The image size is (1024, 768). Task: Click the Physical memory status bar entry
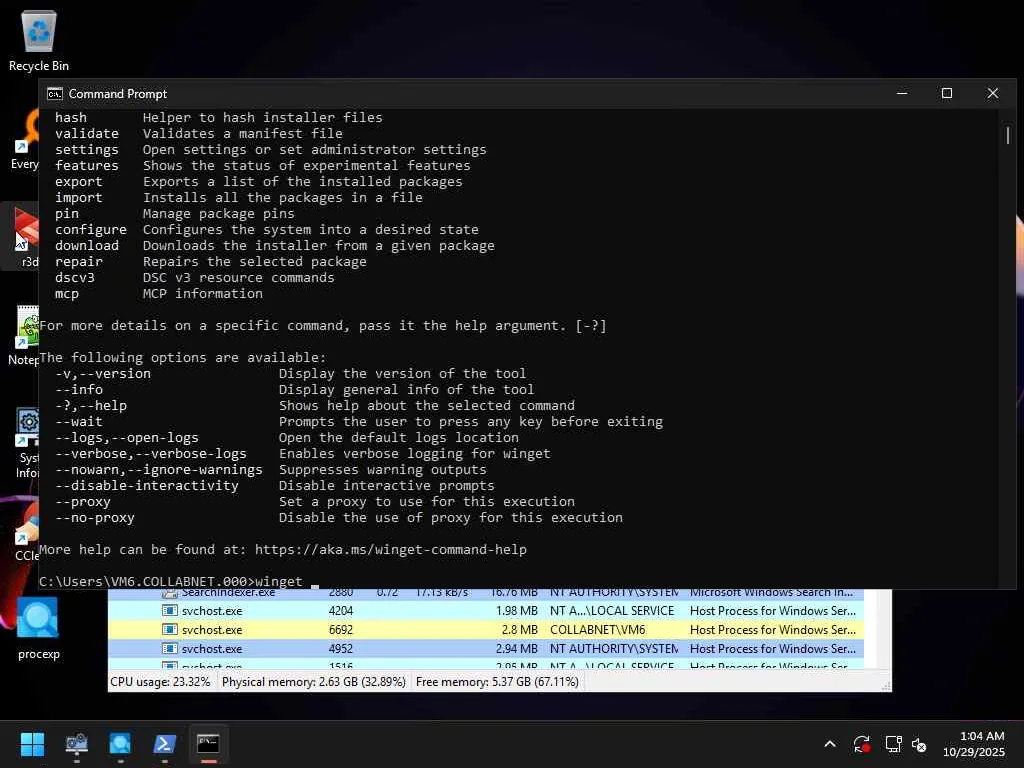(x=313, y=682)
